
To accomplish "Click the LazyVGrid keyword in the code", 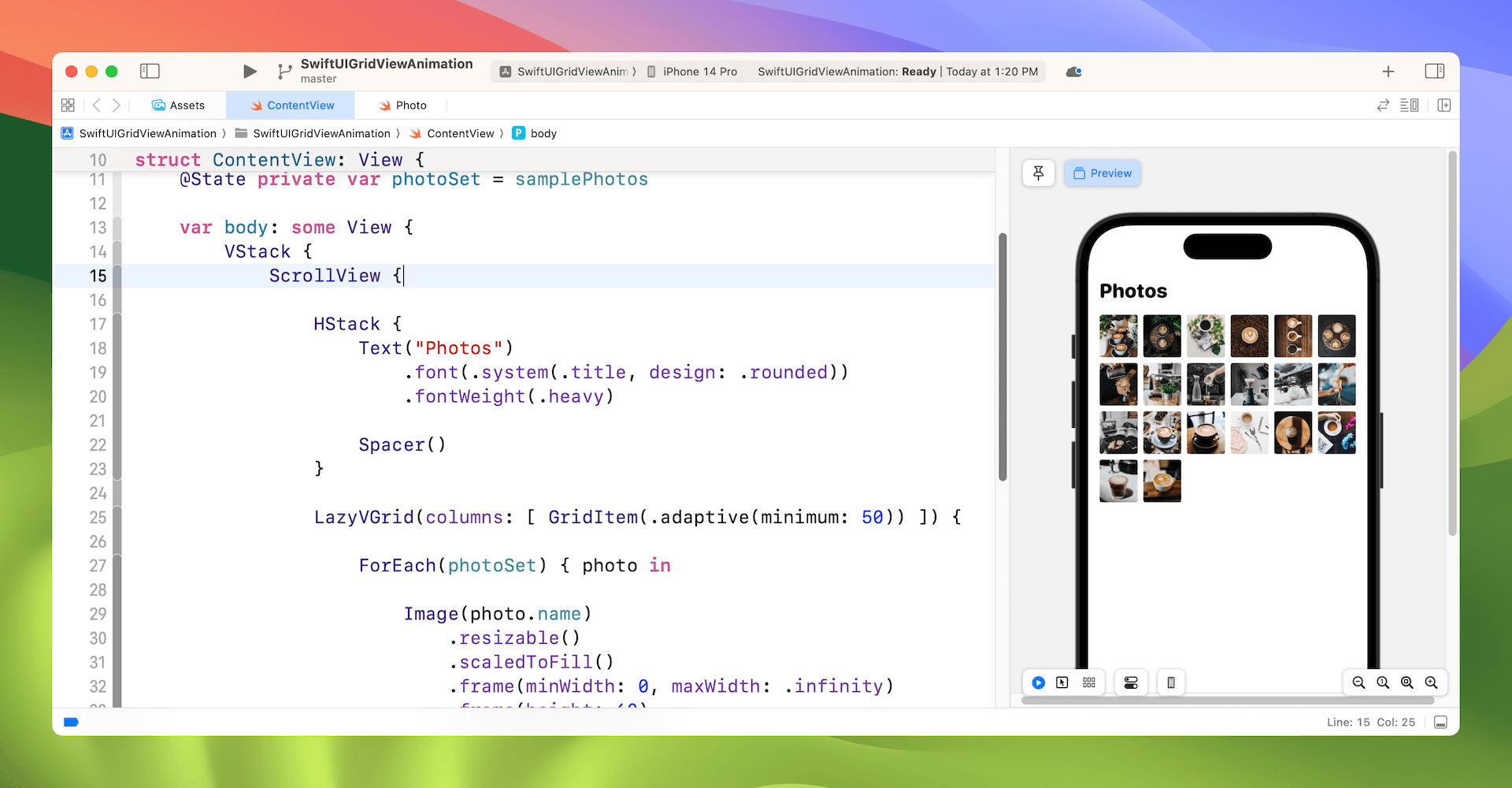I will (364, 518).
